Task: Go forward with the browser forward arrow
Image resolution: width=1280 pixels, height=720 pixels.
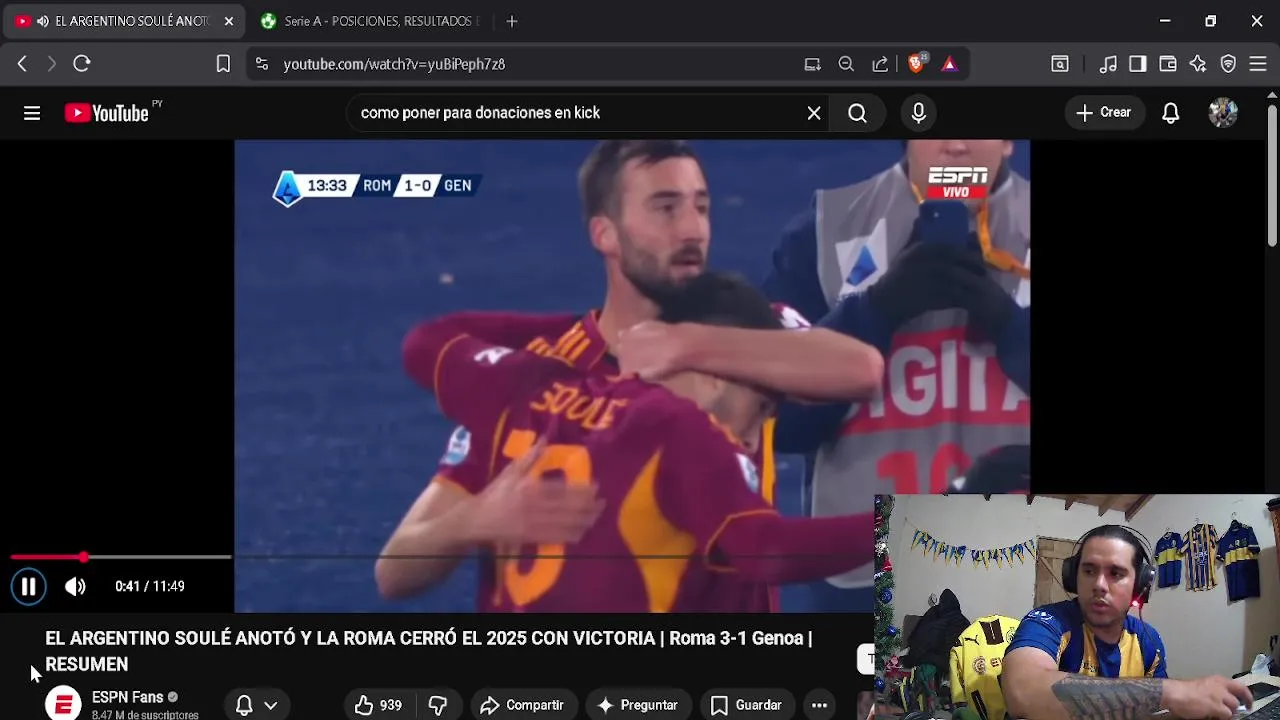Action: click(51, 64)
